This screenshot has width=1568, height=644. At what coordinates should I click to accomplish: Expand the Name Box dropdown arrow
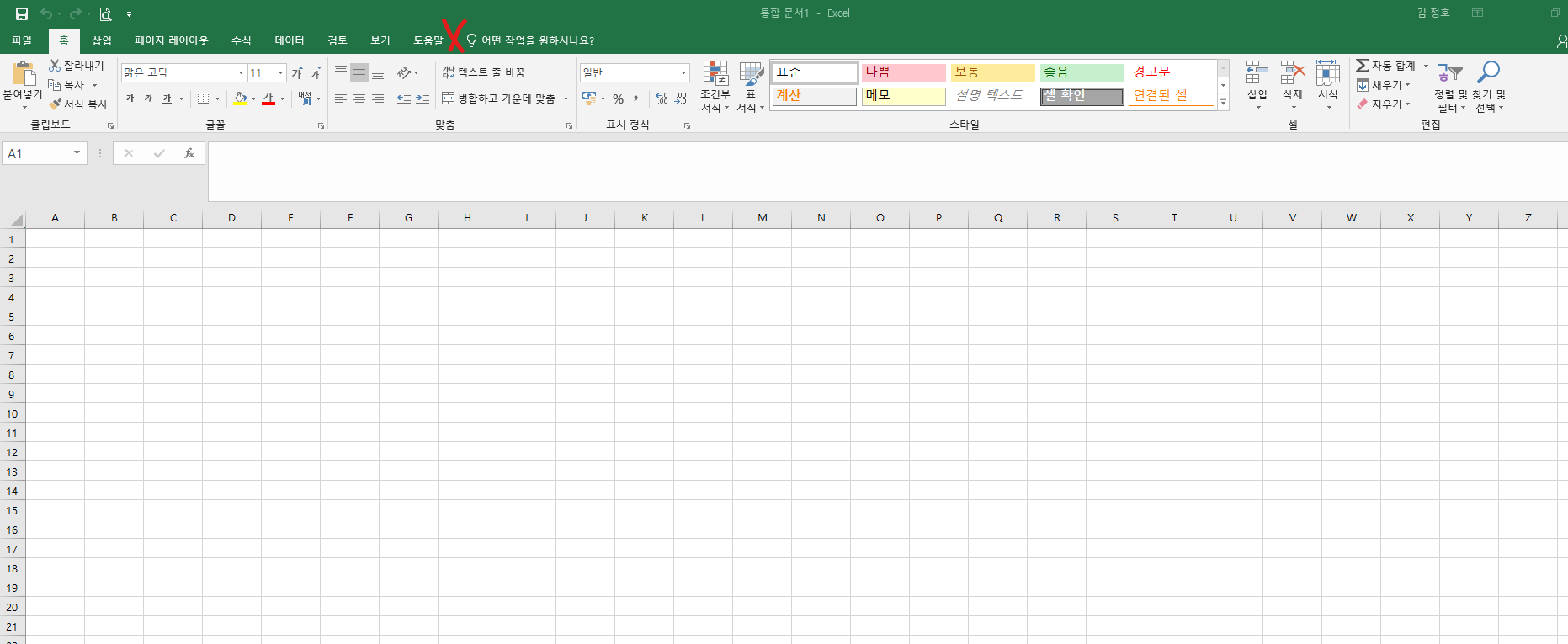pyautogui.click(x=77, y=153)
